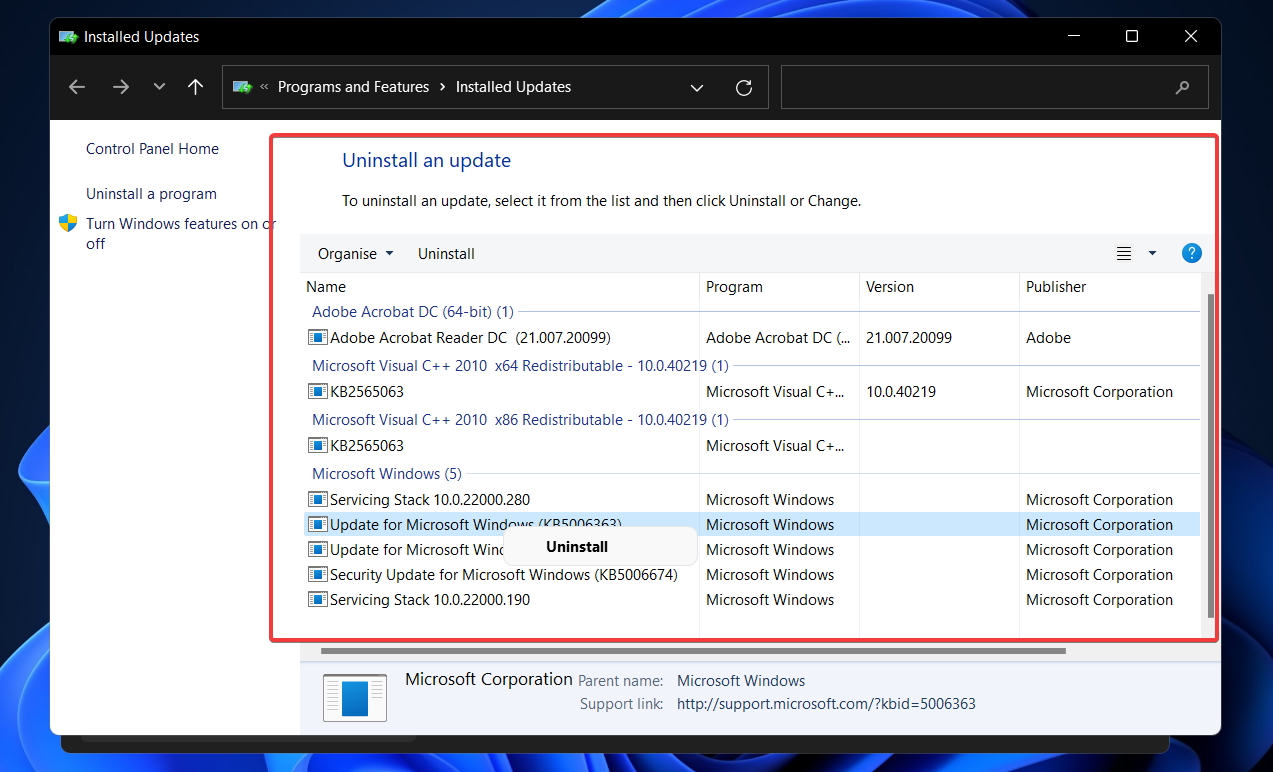Click the Back navigation arrow

[77, 87]
